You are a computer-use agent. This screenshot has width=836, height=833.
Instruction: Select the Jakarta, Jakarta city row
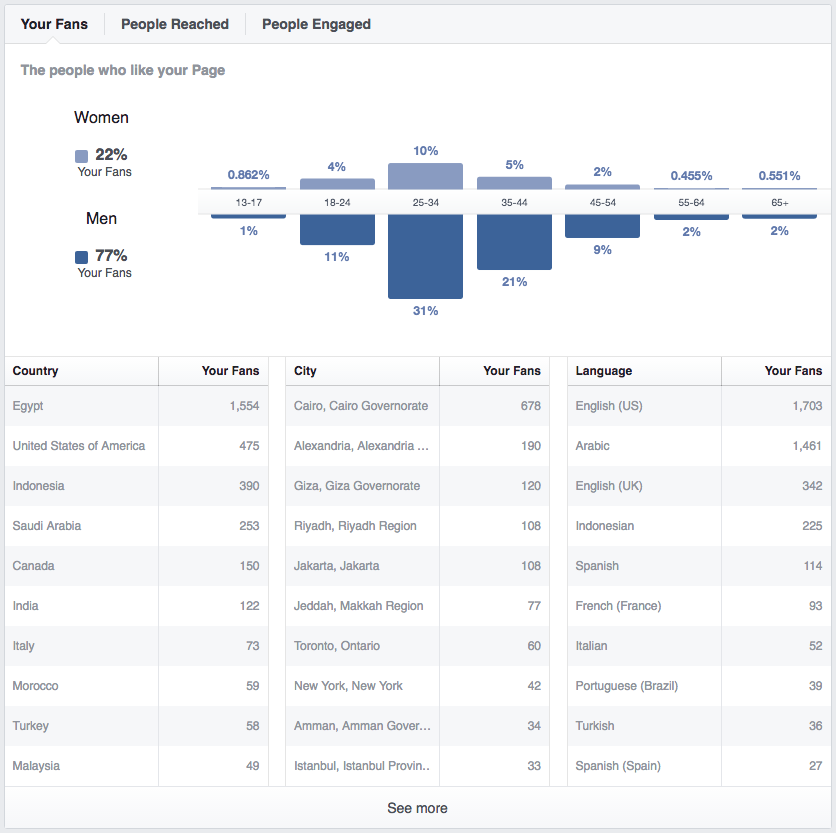[x=417, y=566]
